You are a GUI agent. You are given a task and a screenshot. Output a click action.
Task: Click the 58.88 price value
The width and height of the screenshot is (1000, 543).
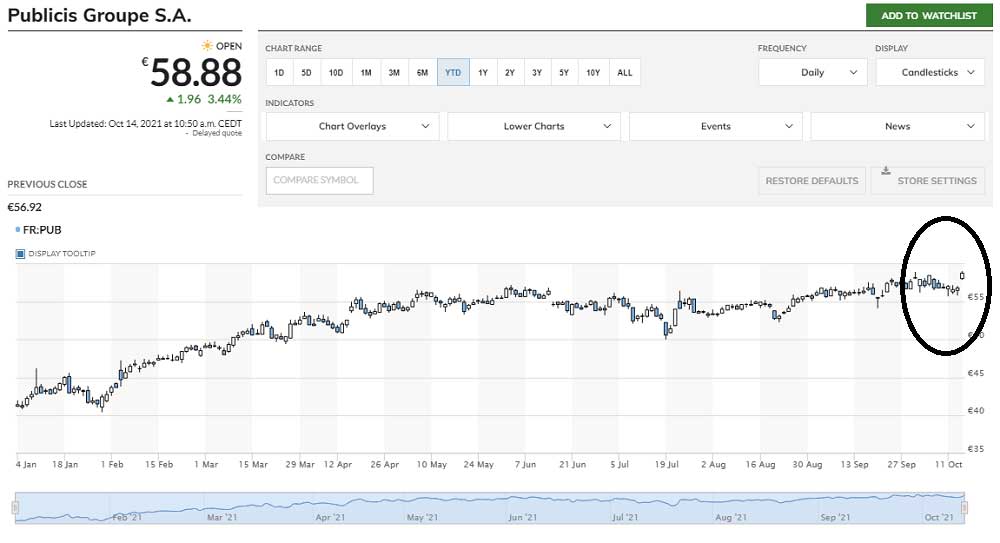196,72
